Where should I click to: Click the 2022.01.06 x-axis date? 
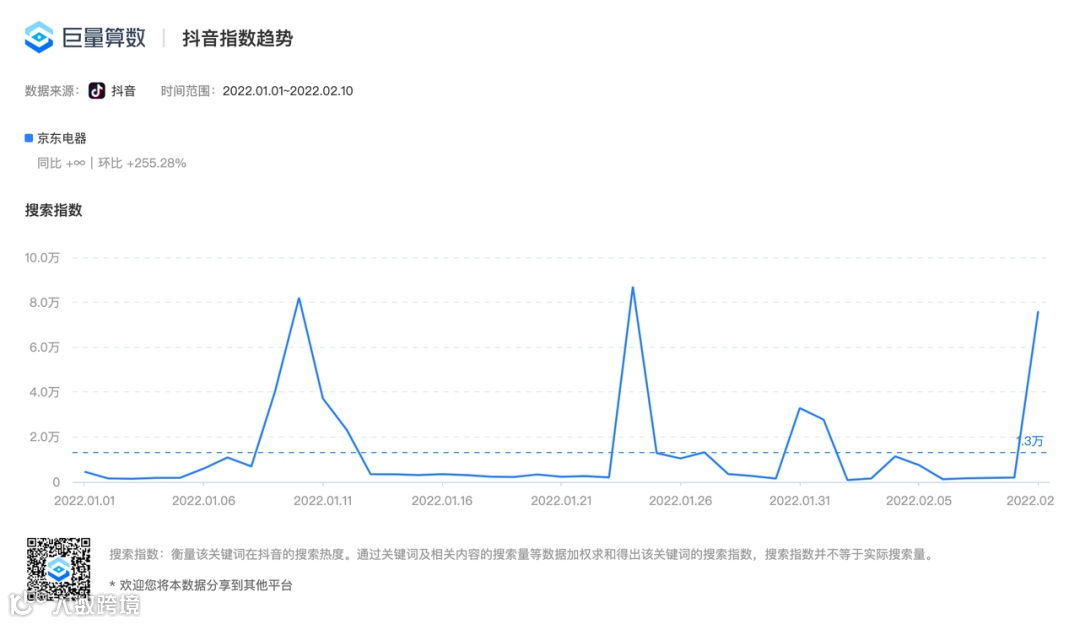click(203, 501)
